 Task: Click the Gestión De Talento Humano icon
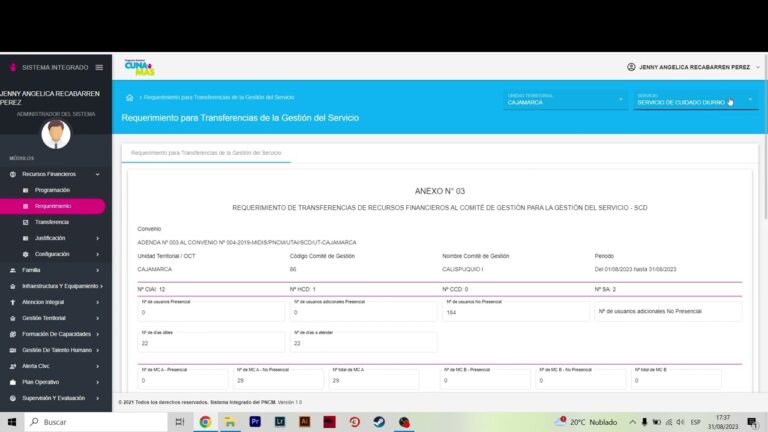[13, 350]
